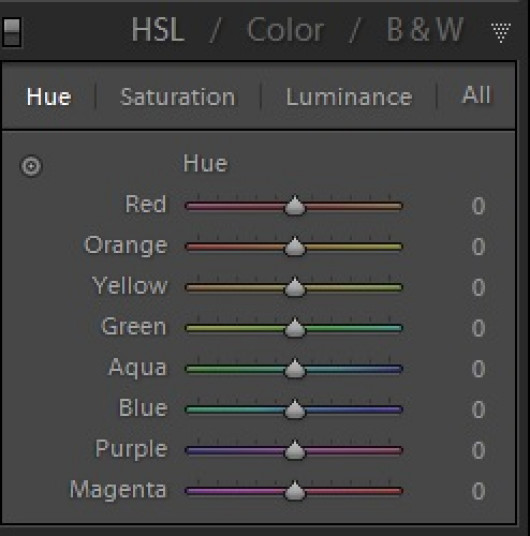
Task: Open the B&W panel mode
Action: [x=425, y=30]
